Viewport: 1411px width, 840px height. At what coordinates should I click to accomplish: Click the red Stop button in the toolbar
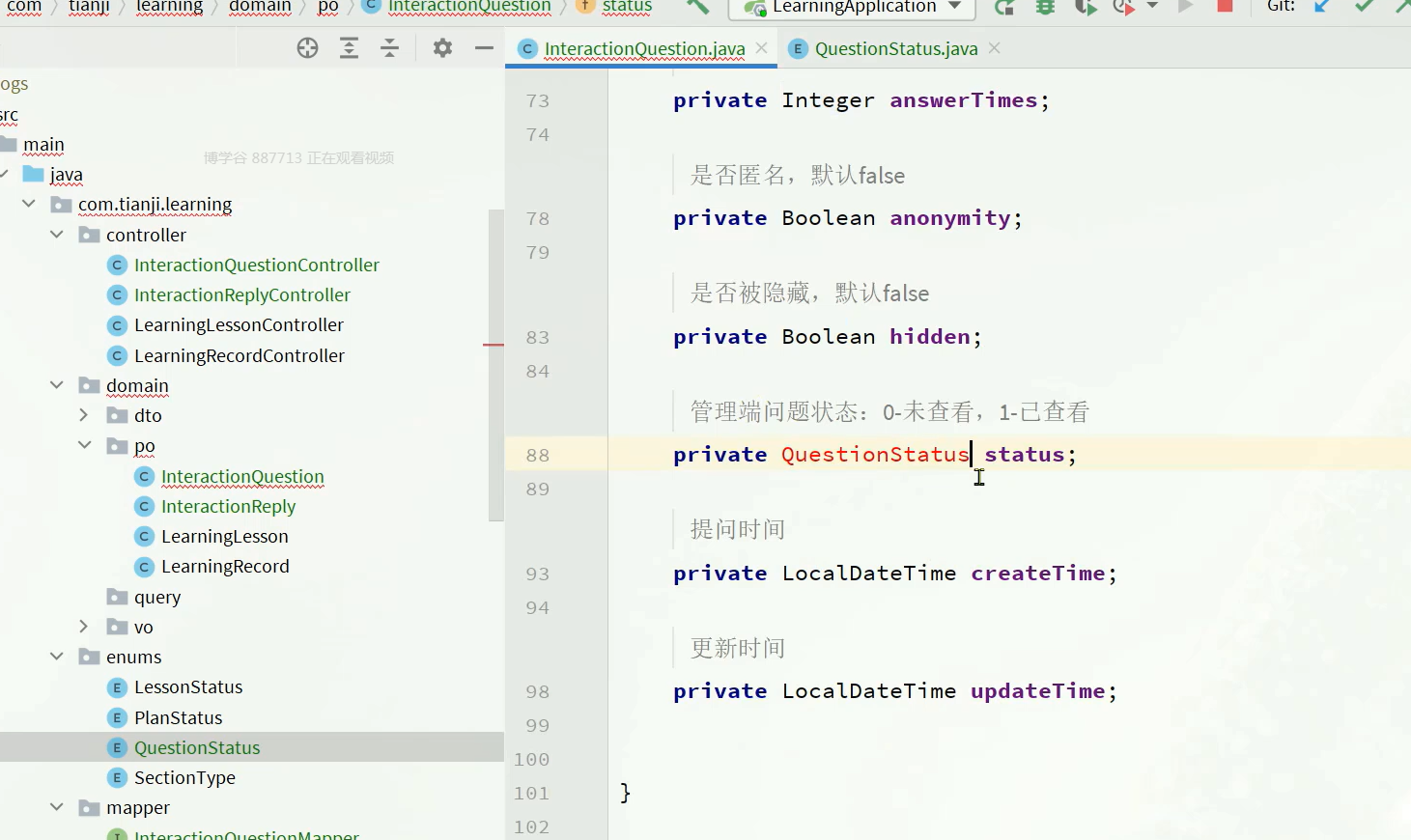(1225, 6)
